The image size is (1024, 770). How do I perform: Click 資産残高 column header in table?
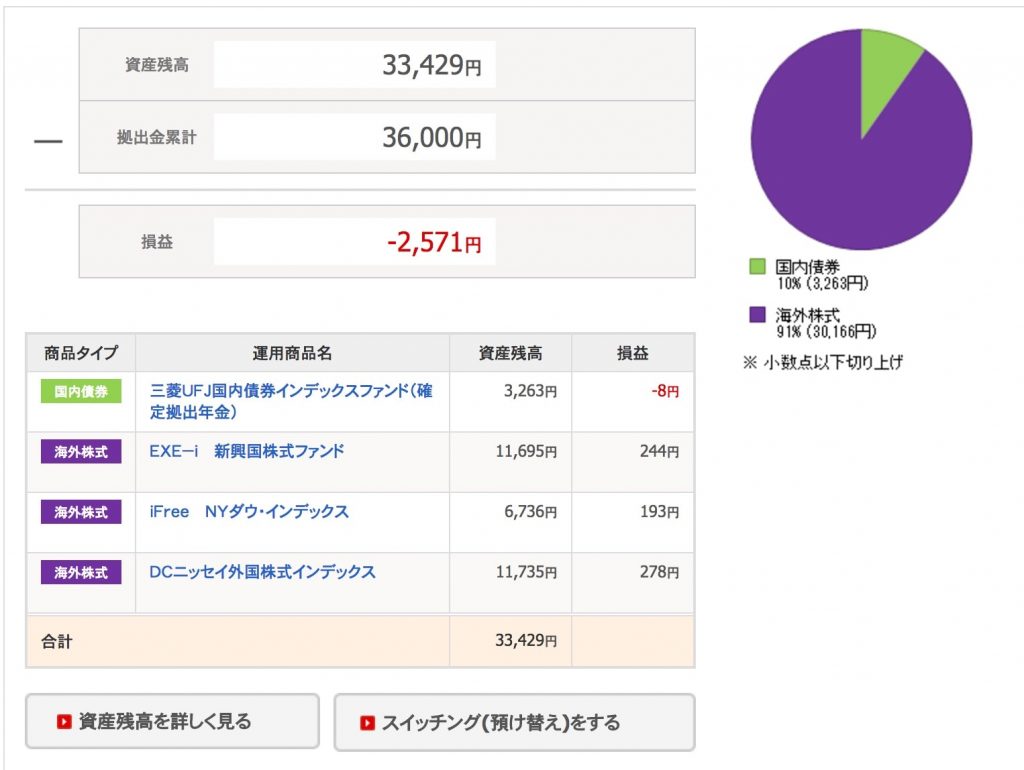pos(511,353)
